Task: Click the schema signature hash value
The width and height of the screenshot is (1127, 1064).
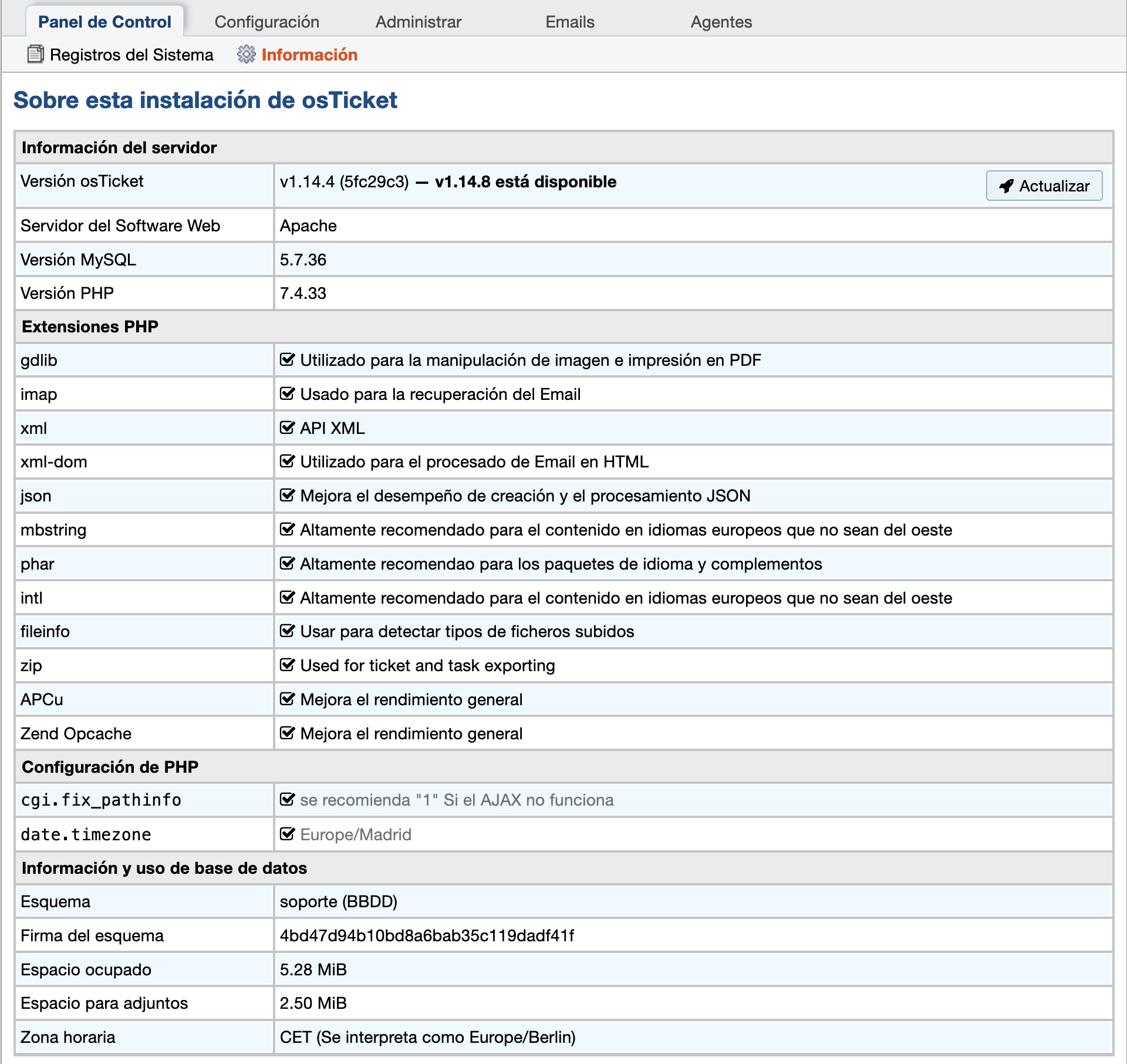Action: (x=427, y=935)
